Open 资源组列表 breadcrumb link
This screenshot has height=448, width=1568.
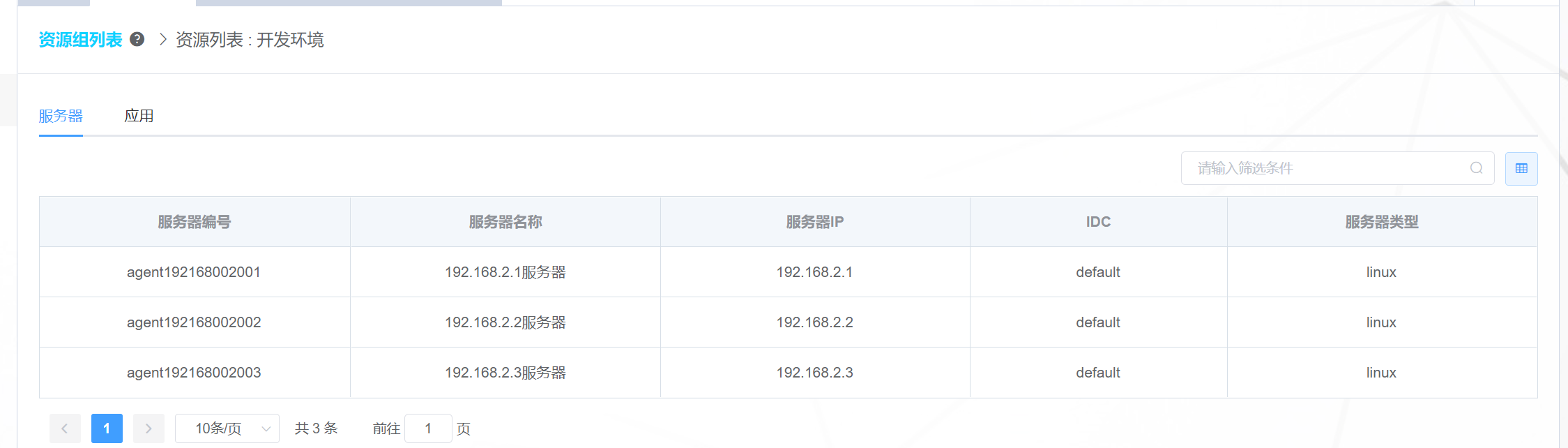pyautogui.click(x=80, y=40)
